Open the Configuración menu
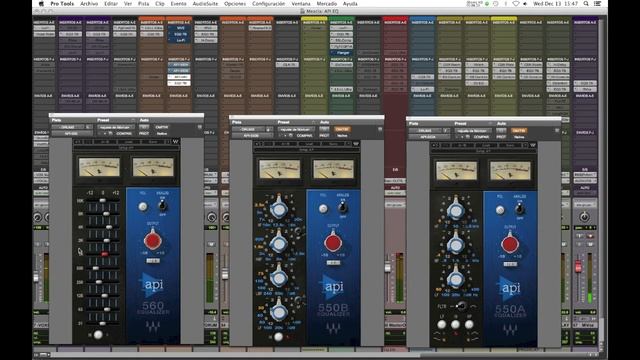 [x=268, y=4]
